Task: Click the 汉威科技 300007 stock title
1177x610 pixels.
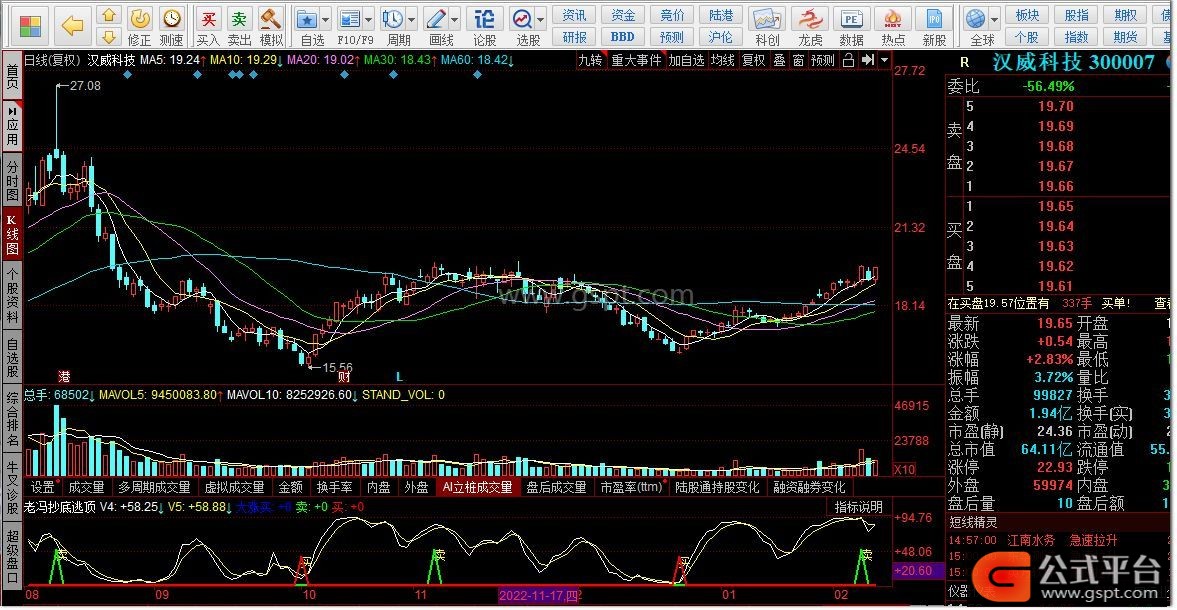Action: pos(1073,62)
